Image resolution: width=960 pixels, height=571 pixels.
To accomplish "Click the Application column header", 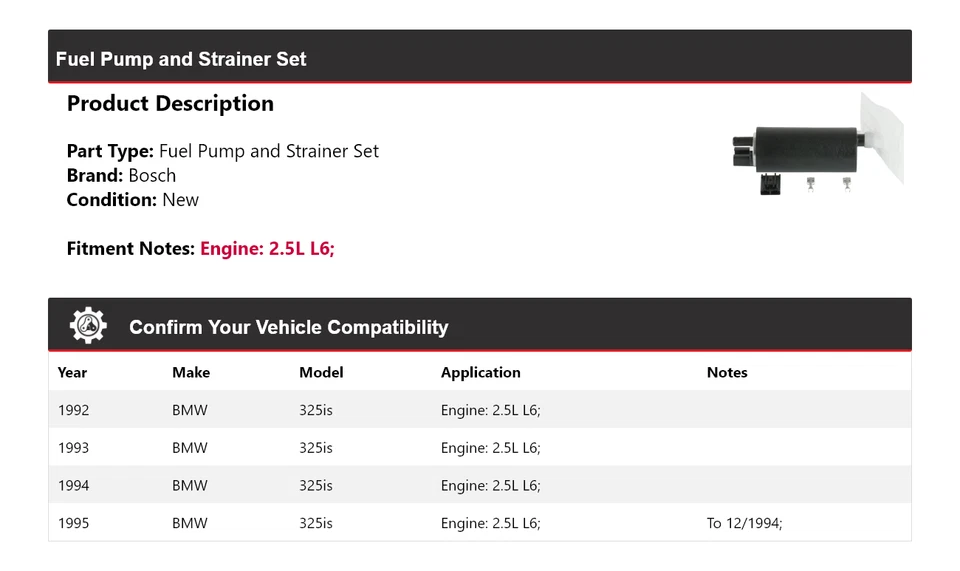I will pos(480,372).
